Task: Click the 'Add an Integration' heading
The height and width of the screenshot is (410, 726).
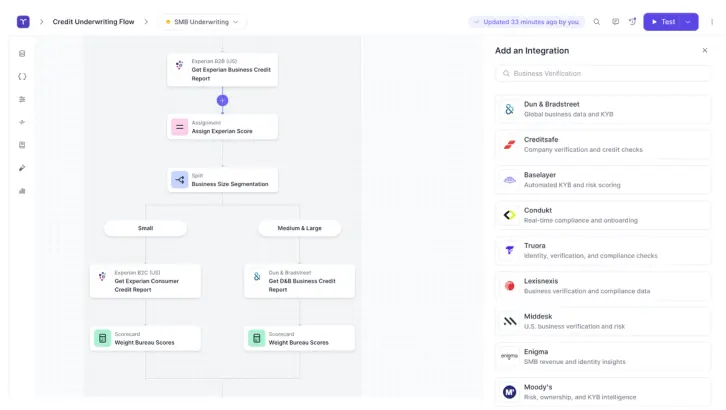Action: click(x=532, y=51)
